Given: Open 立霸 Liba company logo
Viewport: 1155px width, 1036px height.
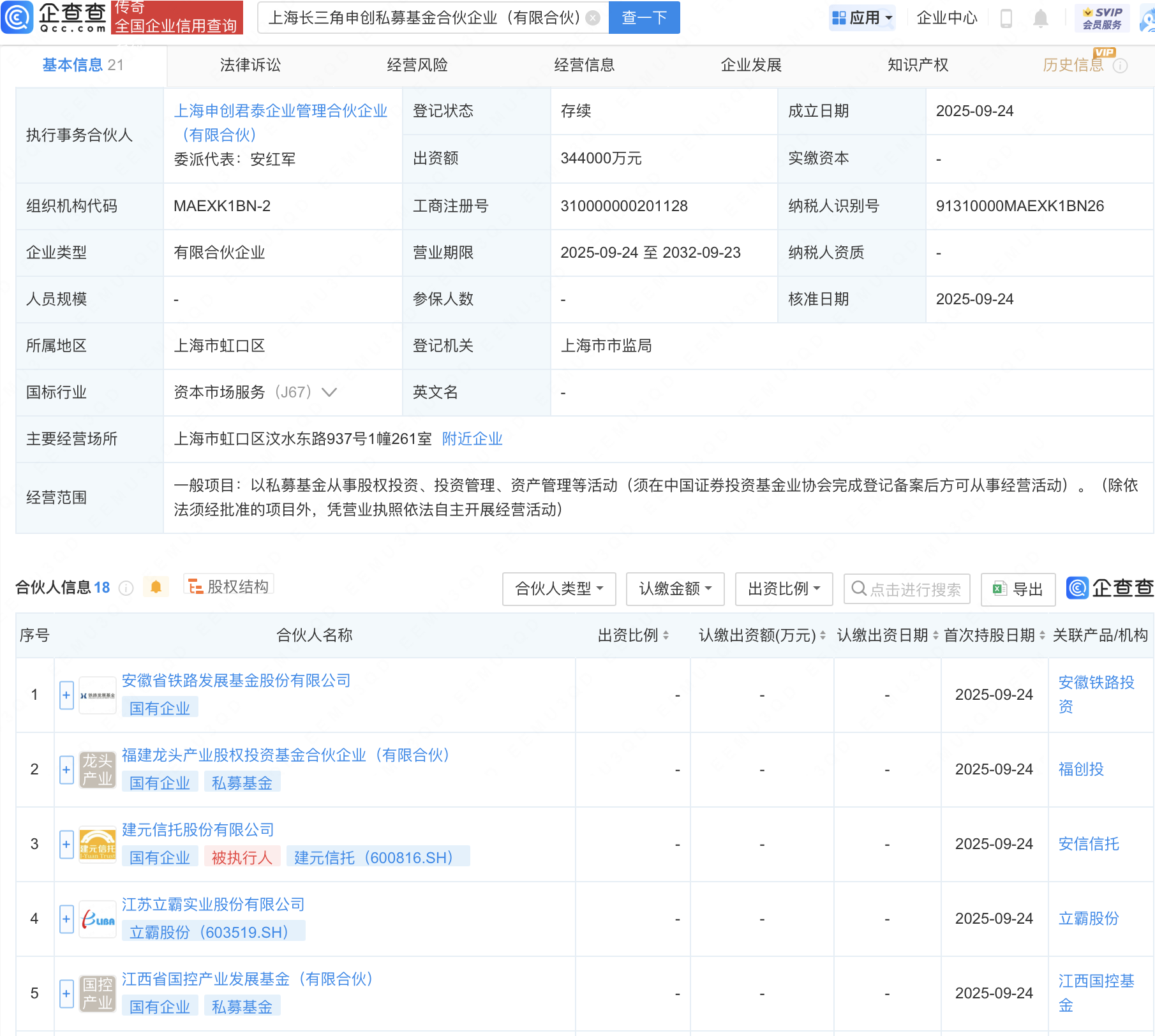Looking at the screenshot, I should pyautogui.click(x=98, y=919).
